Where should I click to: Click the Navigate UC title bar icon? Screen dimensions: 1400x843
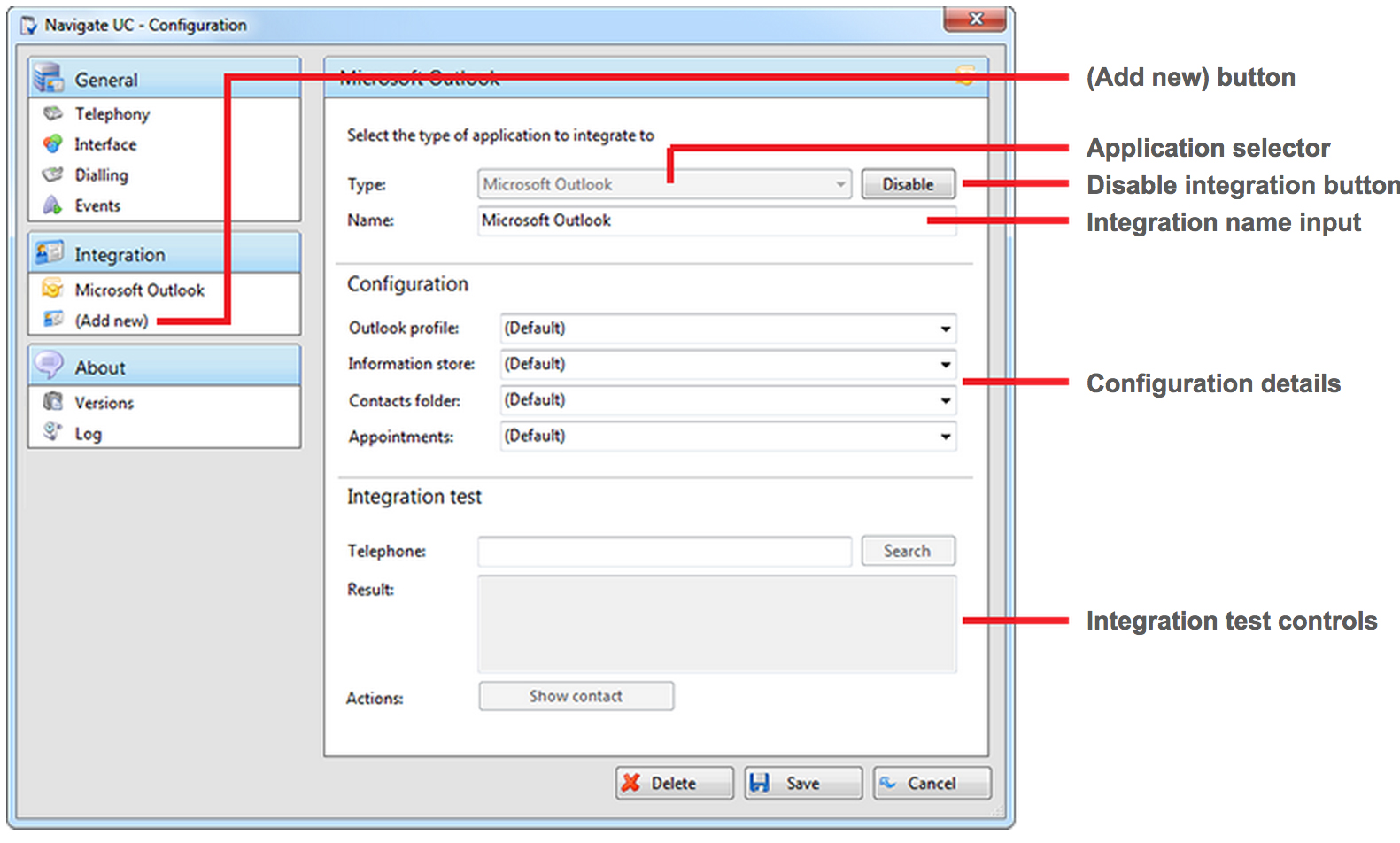pos(29,26)
